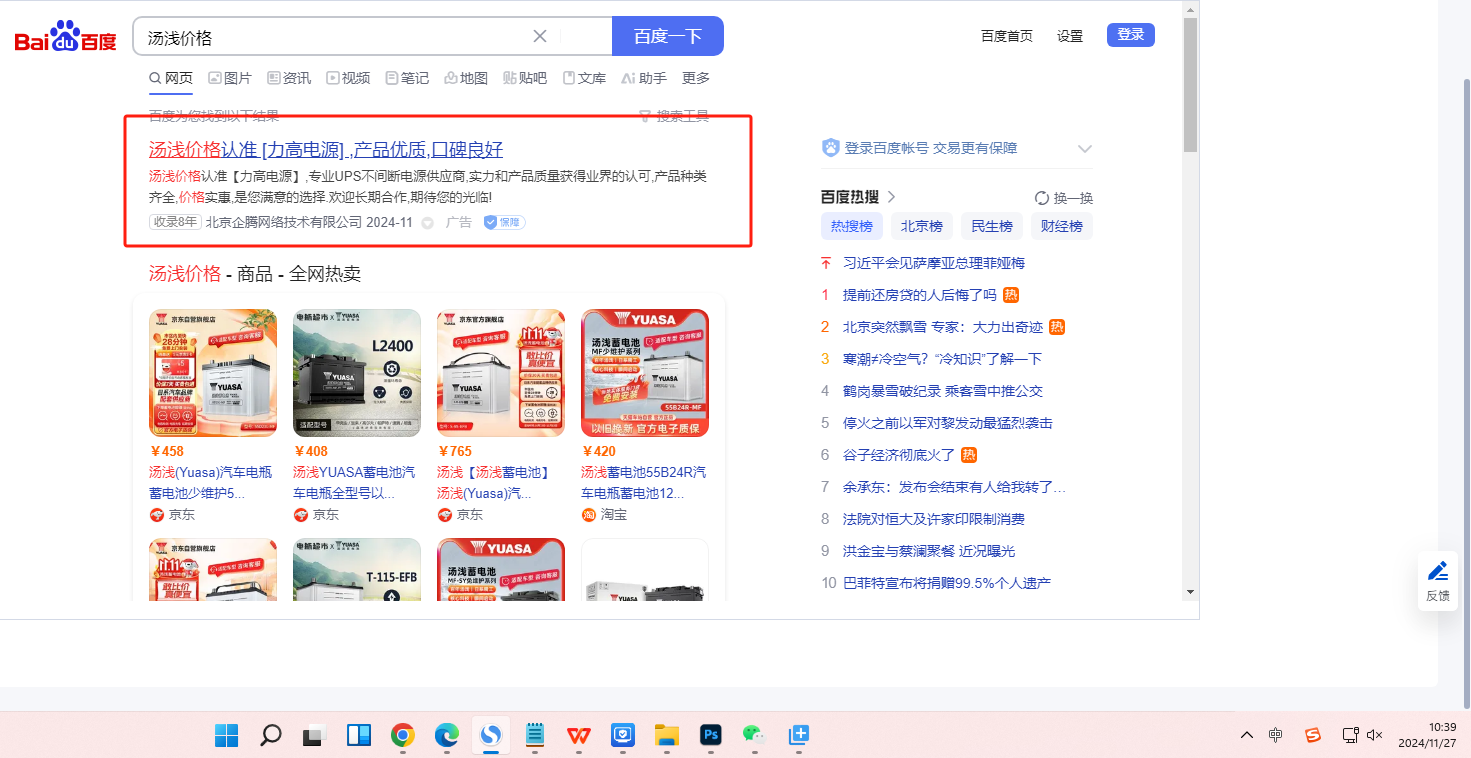Open hot topic 提前还房贷的人后悔了吗
The height and width of the screenshot is (758, 1471).
(x=920, y=295)
